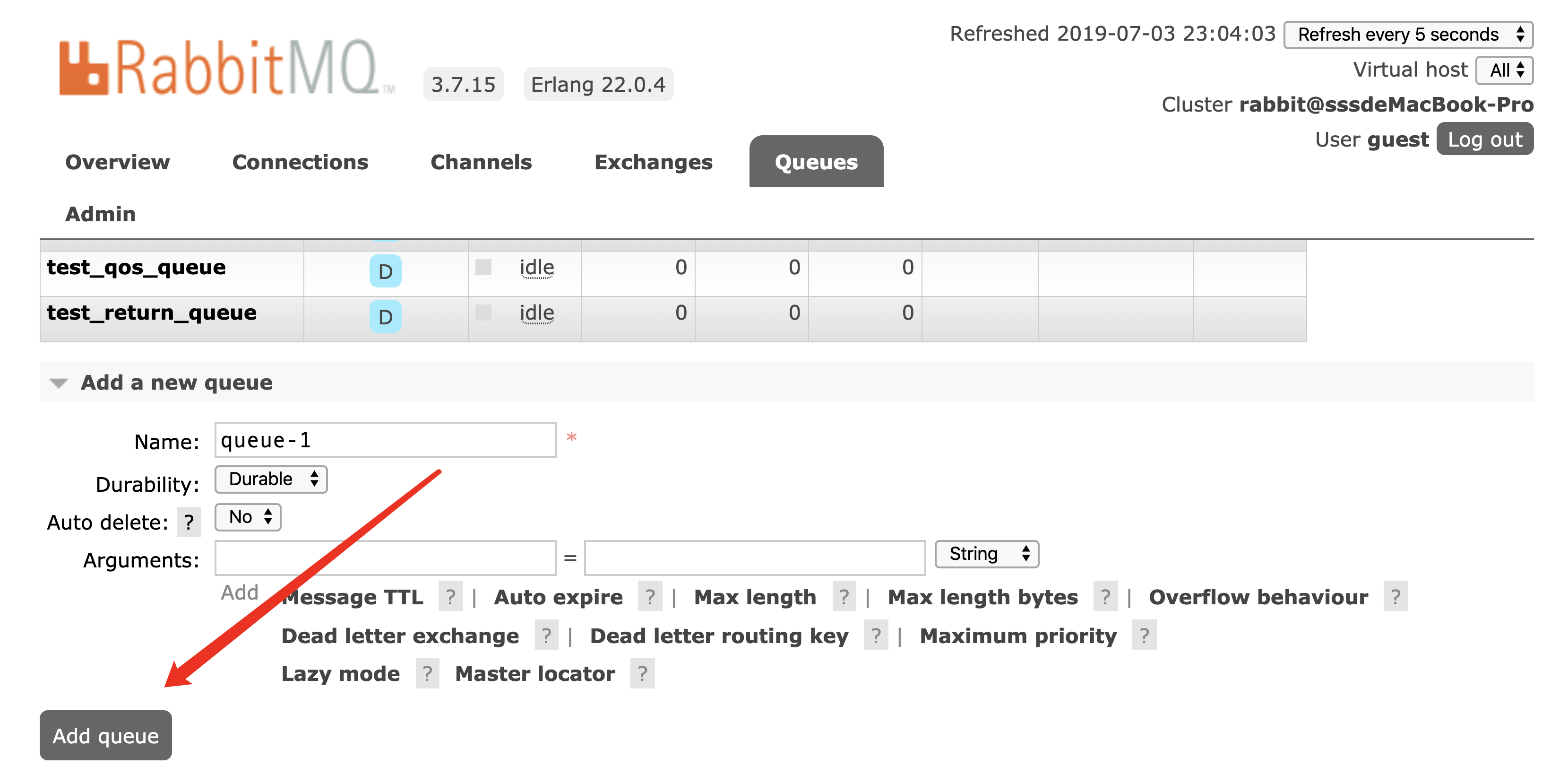
Task: Click Lazy mode question mark icon
Action: click(x=427, y=674)
